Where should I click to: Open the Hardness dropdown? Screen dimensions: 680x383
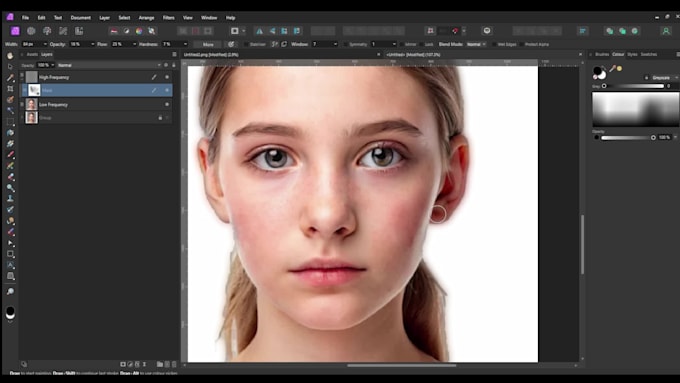tap(186, 44)
